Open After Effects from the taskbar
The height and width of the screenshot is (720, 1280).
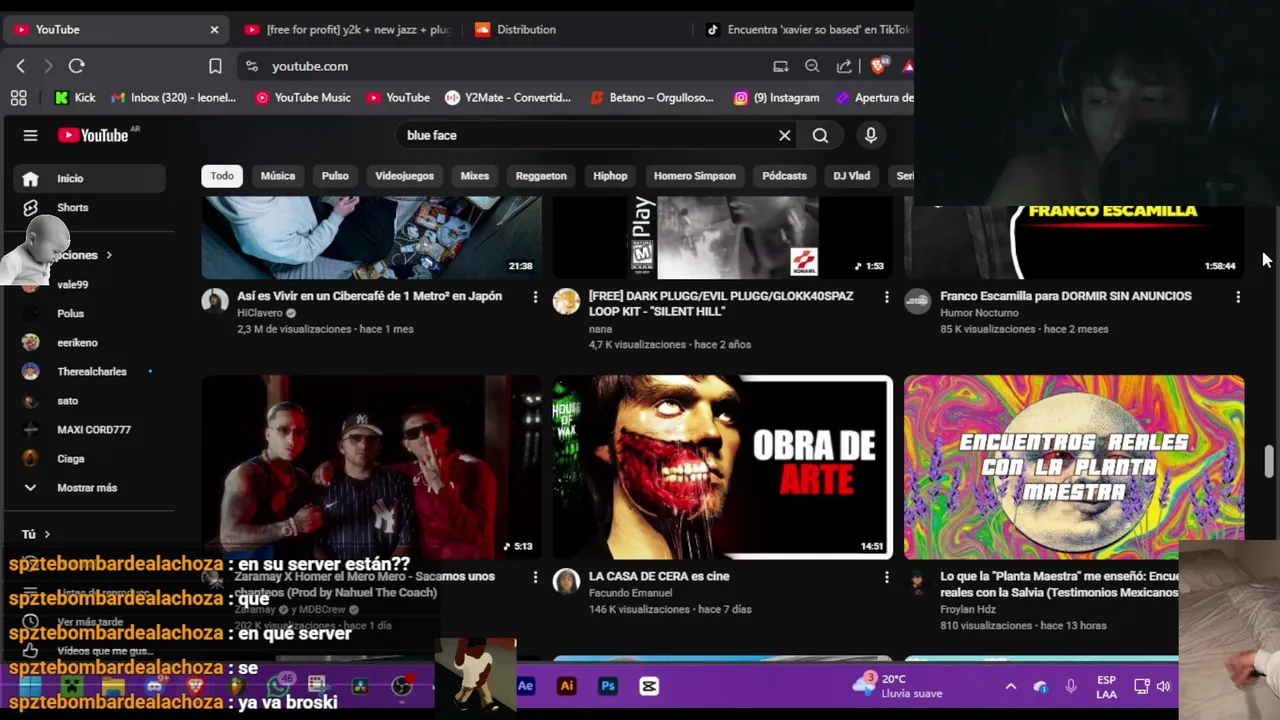coord(525,686)
